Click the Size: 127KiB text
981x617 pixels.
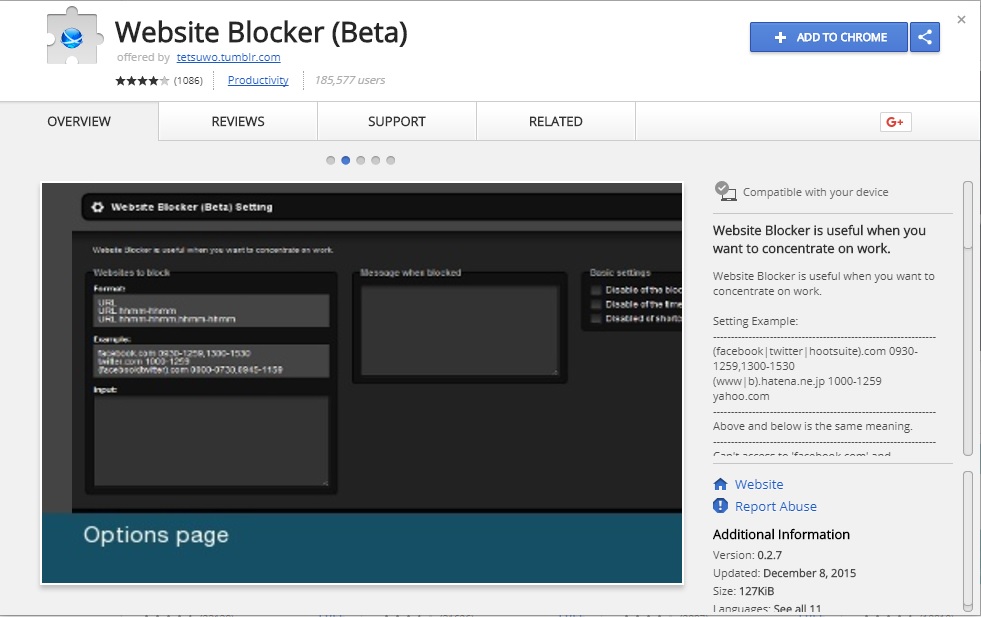point(743,591)
